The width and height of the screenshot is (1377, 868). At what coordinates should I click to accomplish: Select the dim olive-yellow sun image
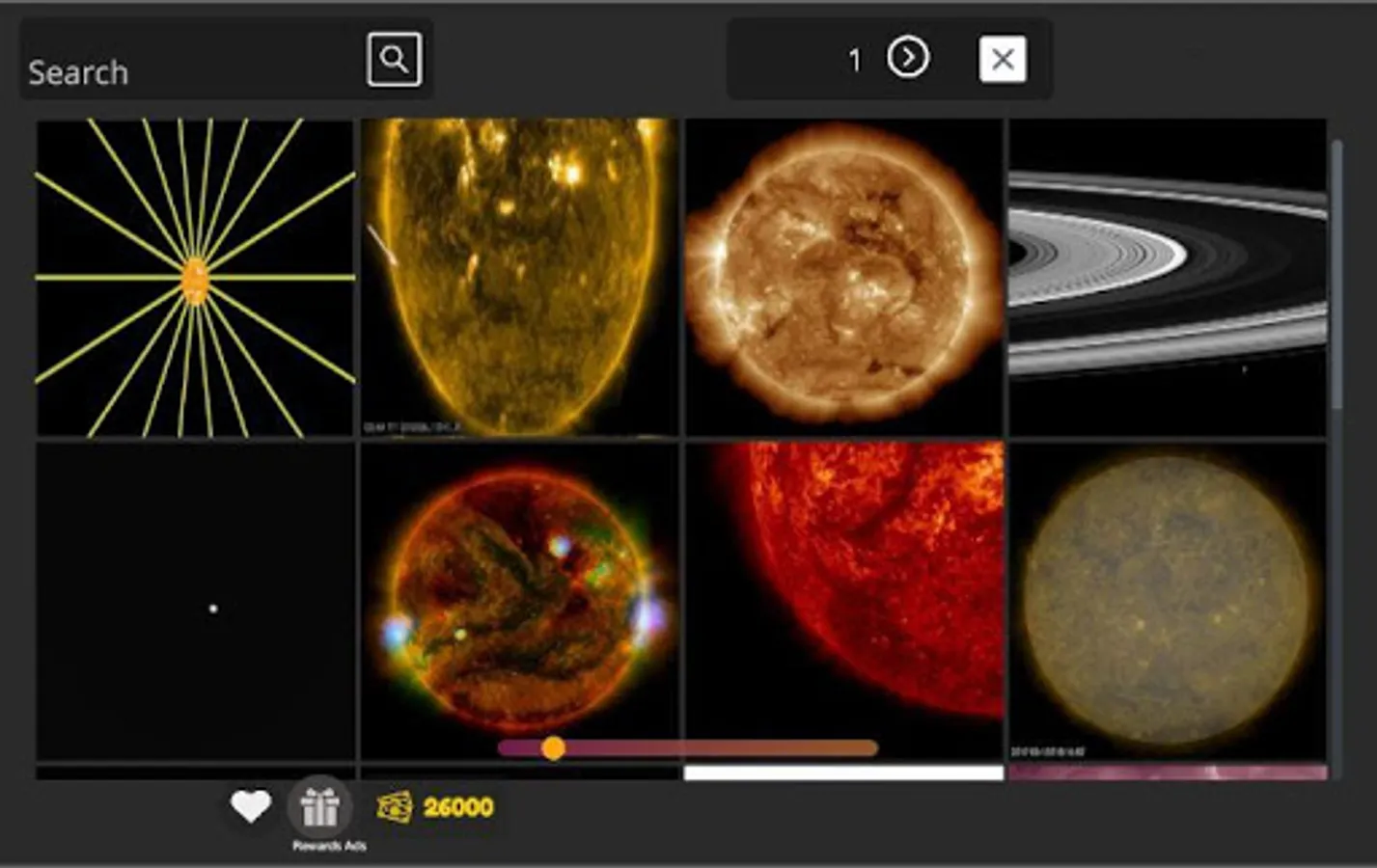click(1168, 602)
